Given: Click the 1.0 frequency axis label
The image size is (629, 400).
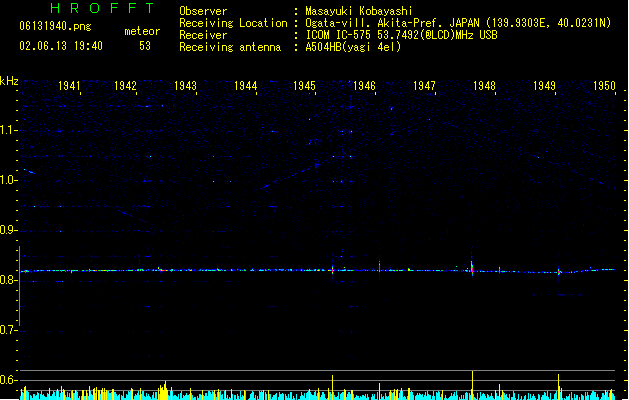Looking at the screenshot, I should click(x=8, y=180).
